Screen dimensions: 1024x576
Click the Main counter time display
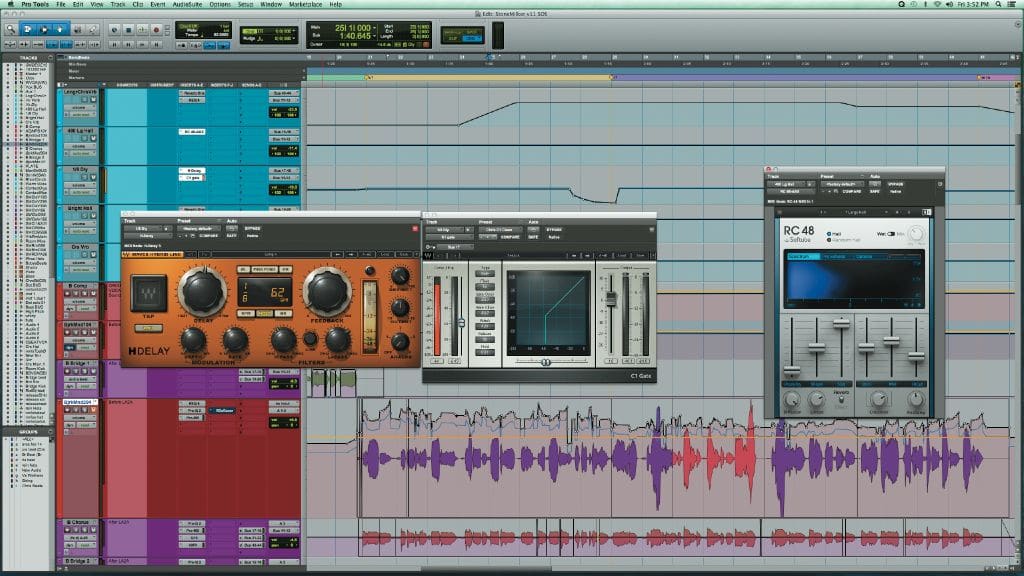(x=352, y=28)
